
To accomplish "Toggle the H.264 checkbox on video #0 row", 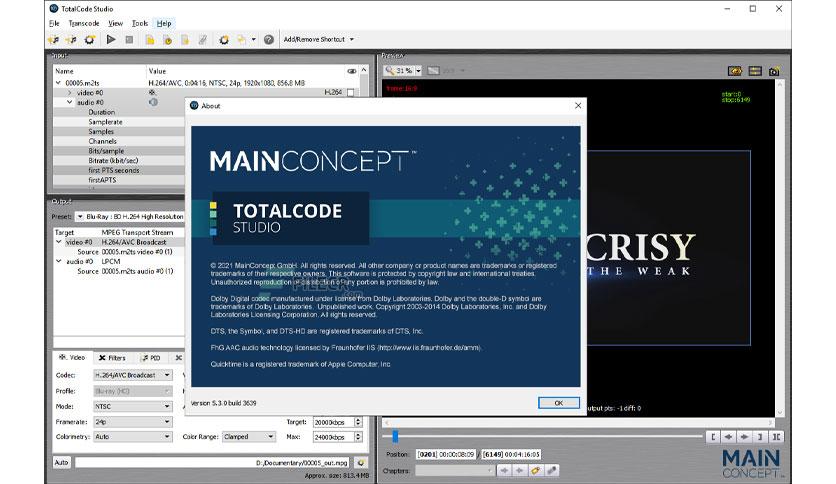I will coord(350,93).
